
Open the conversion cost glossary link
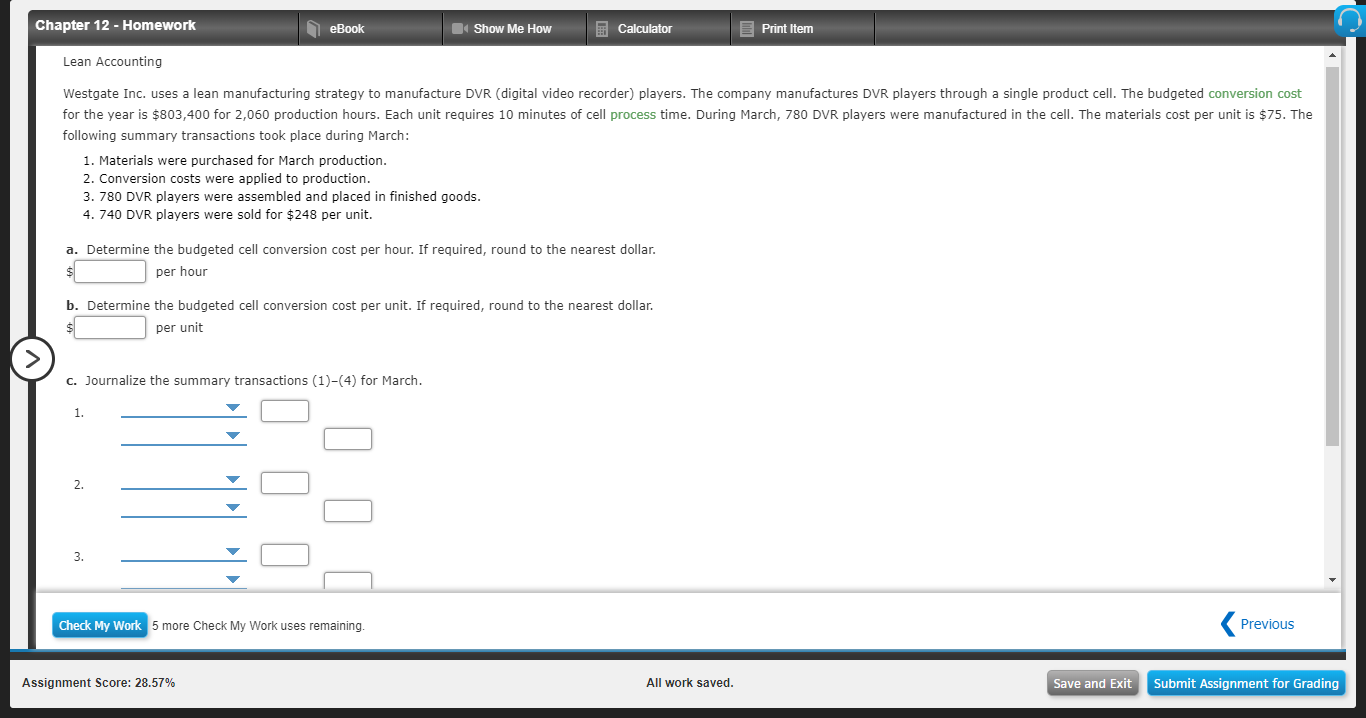pyautogui.click(x=1255, y=93)
